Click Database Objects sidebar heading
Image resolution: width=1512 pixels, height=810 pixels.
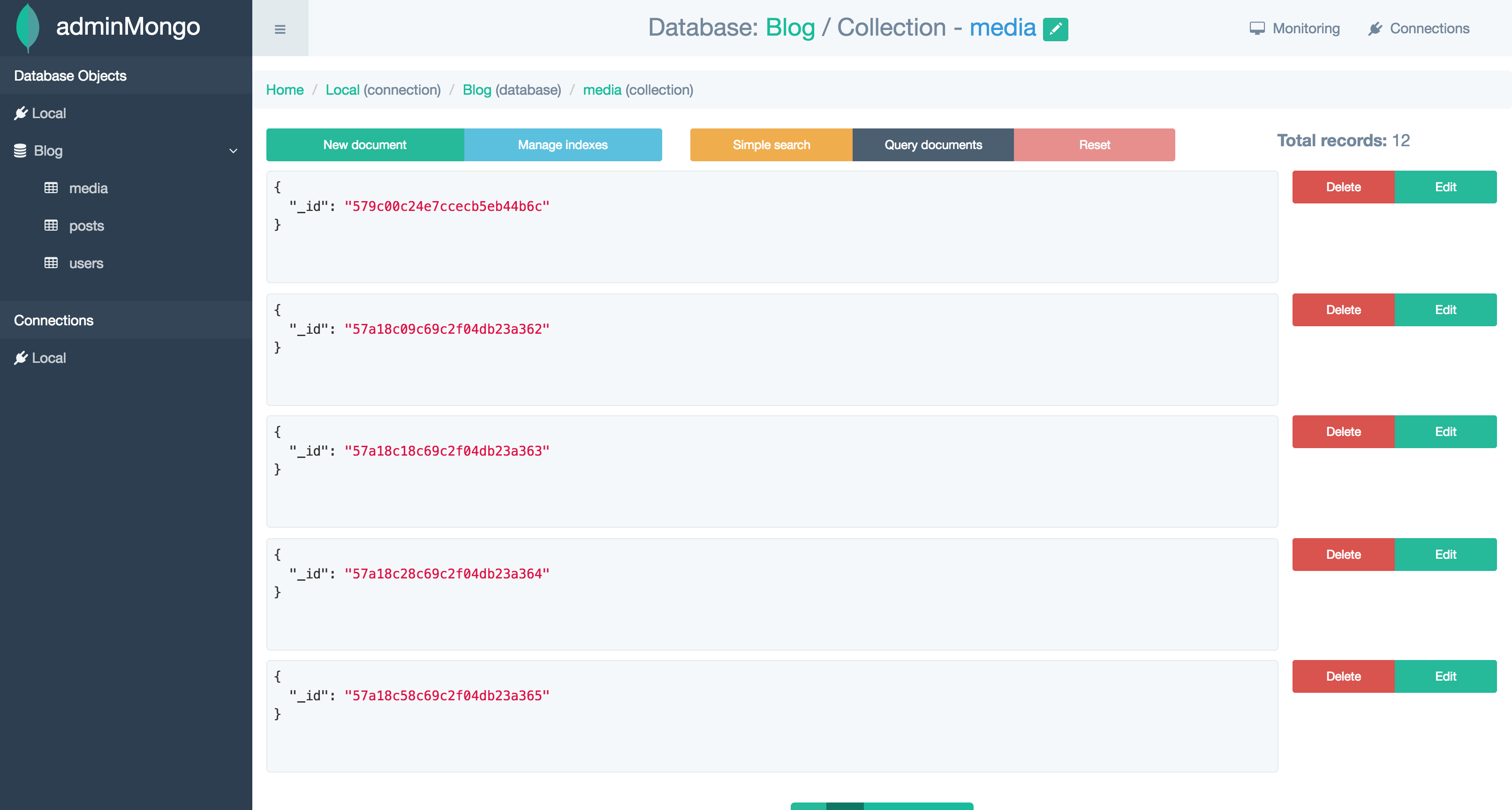(x=70, y=75)
